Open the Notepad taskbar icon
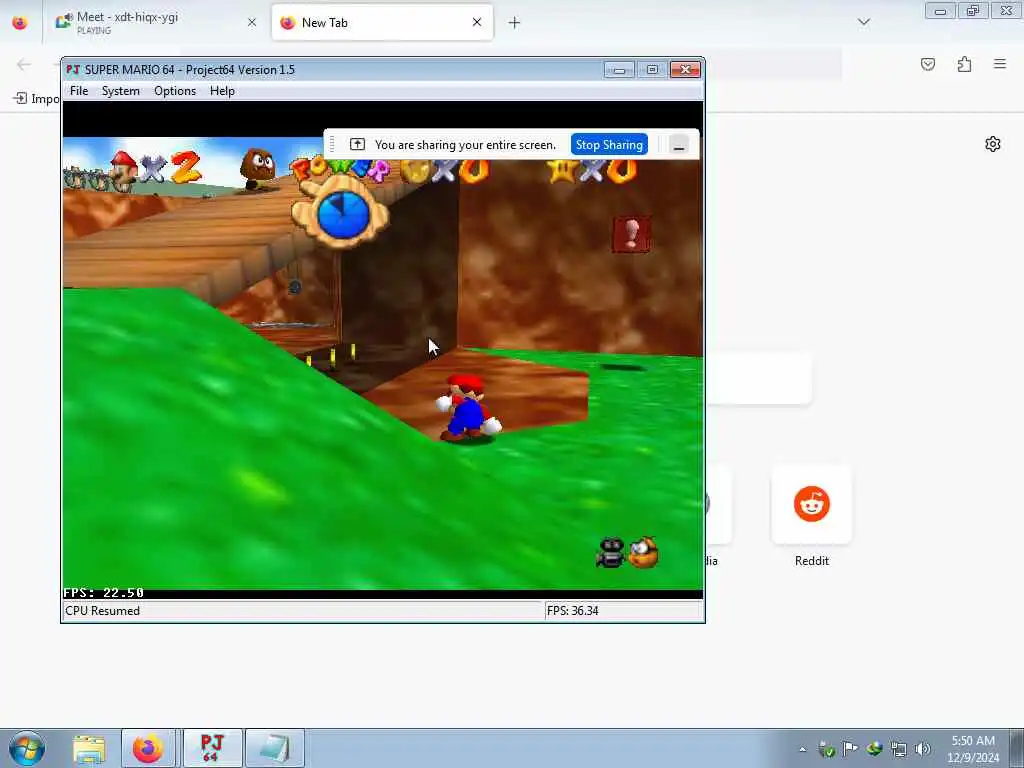1024x768 pixels. point(274,748)
